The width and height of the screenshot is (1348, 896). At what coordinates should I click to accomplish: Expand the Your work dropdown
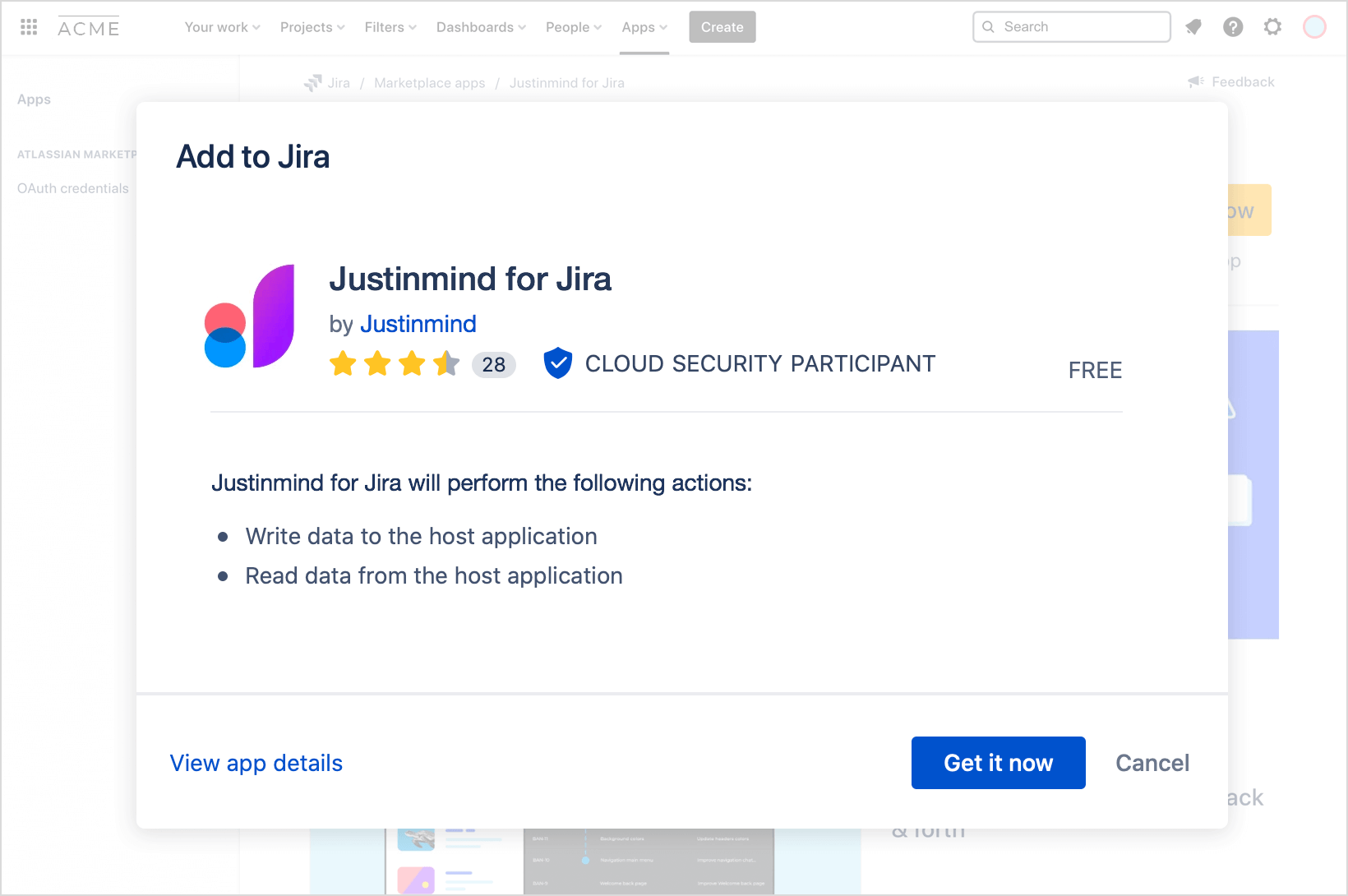(x=222, y=27)
